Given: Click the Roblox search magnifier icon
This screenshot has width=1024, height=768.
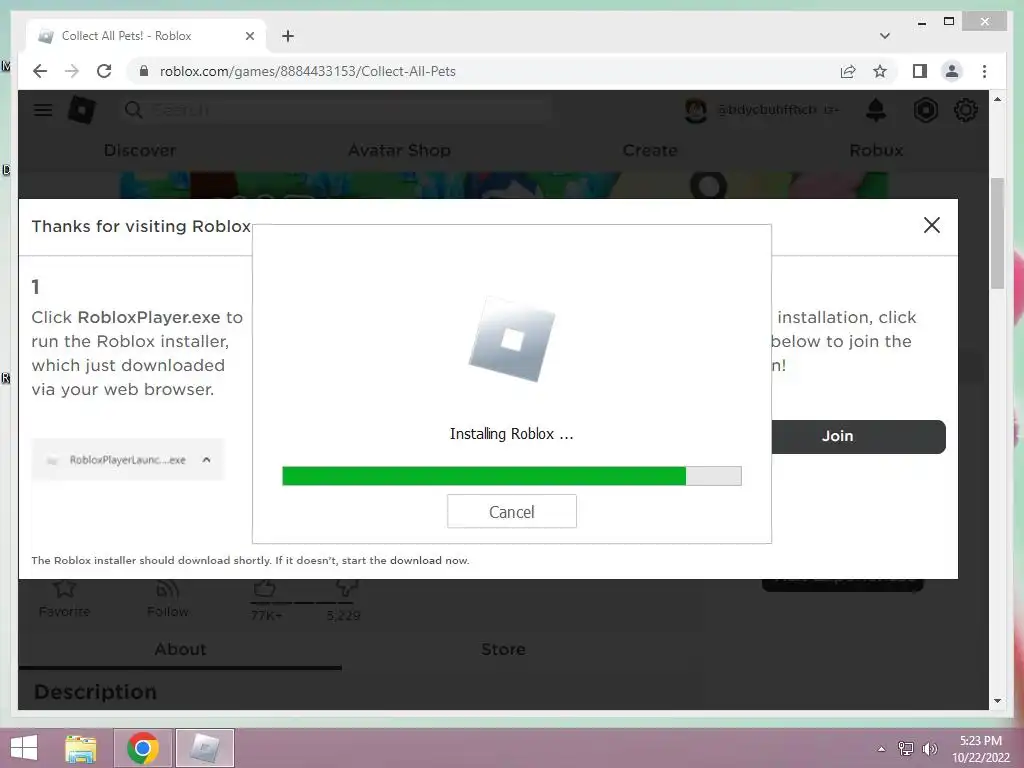Looking at the screenshot, I should pos(134,110).
